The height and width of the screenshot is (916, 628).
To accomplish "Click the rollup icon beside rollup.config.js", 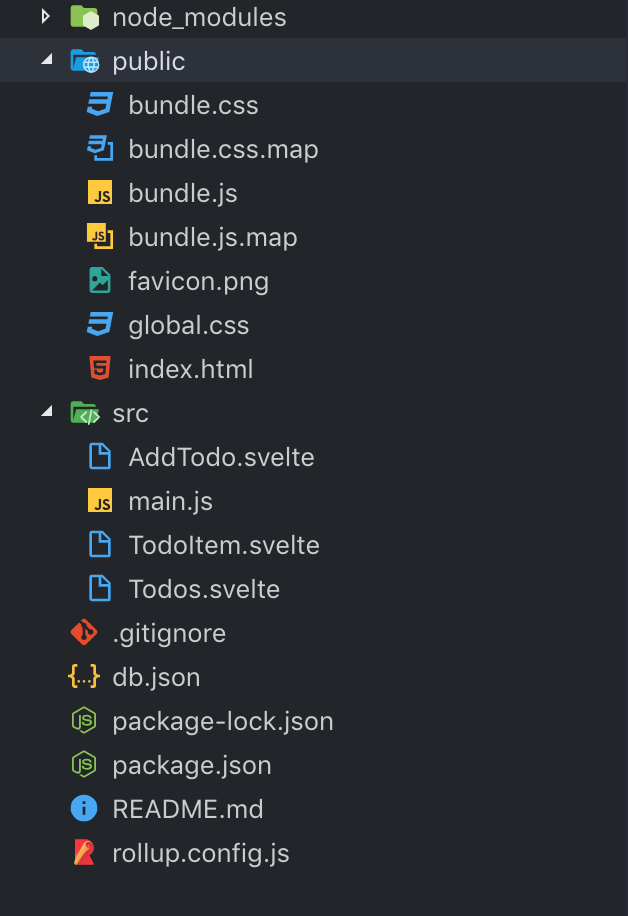I will [x=84, y=853].
